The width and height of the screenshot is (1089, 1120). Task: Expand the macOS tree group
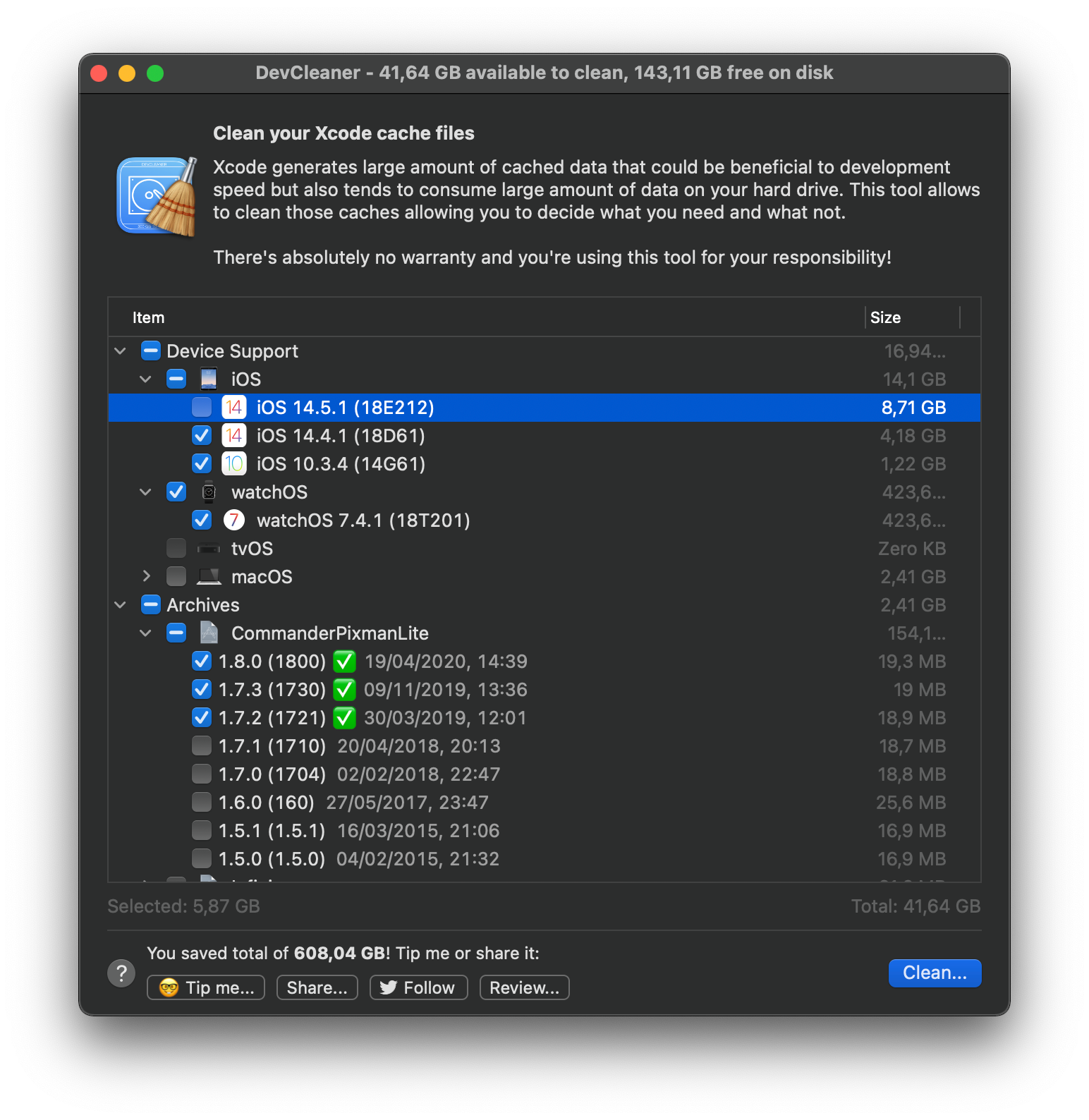[x=146, y=577]
